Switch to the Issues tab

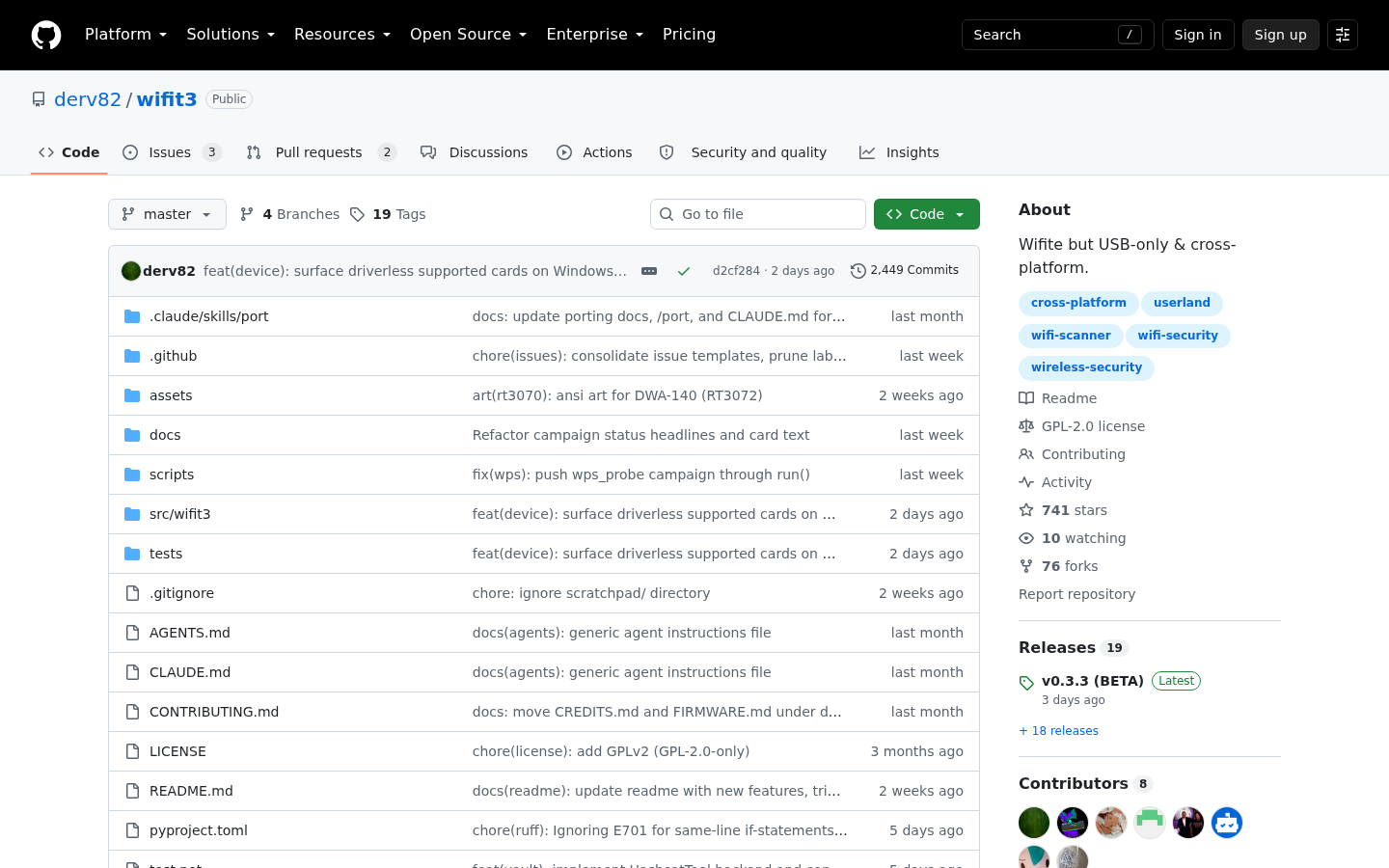pyautogui.click(x=173, y=152)
